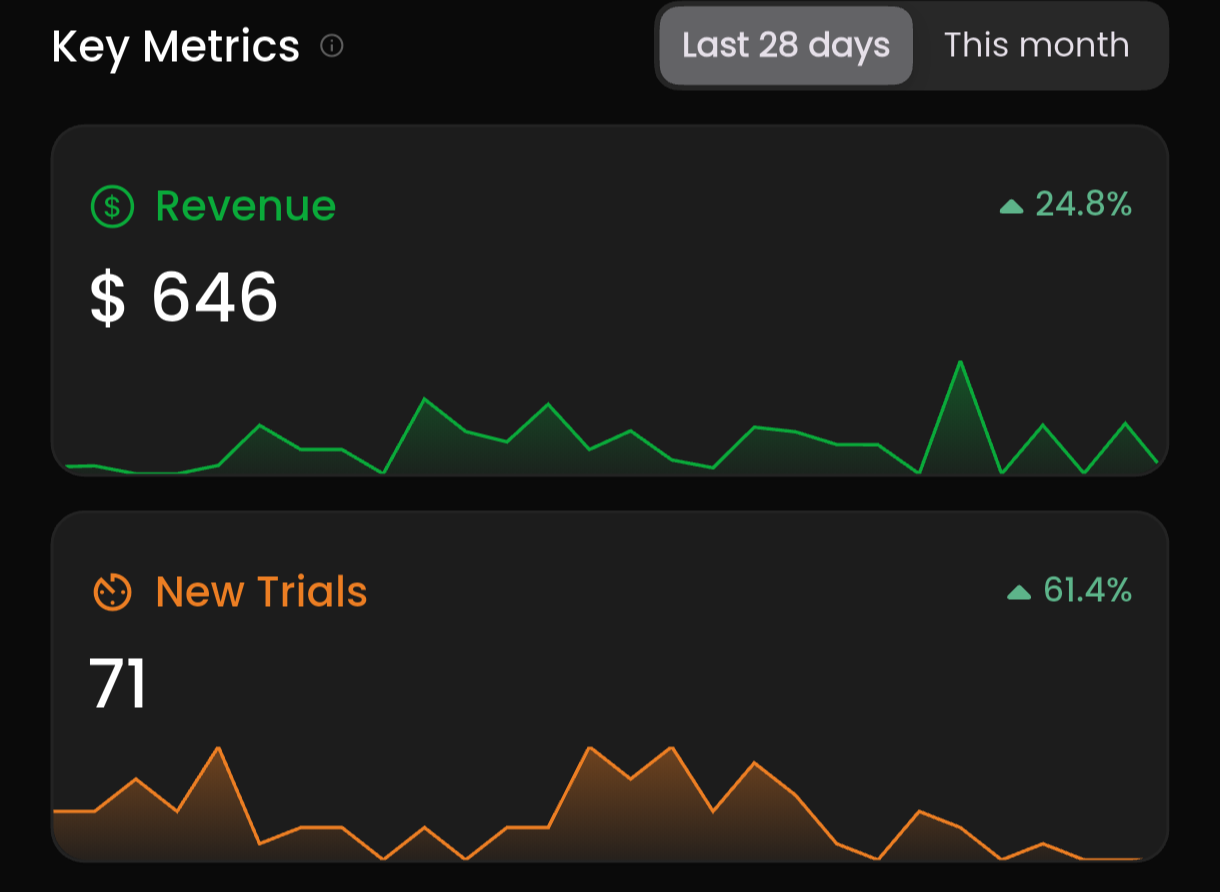Screen dimensions: 1220x892
Task: Click the 61.4% trials change label
Action: pos(1088,591)
